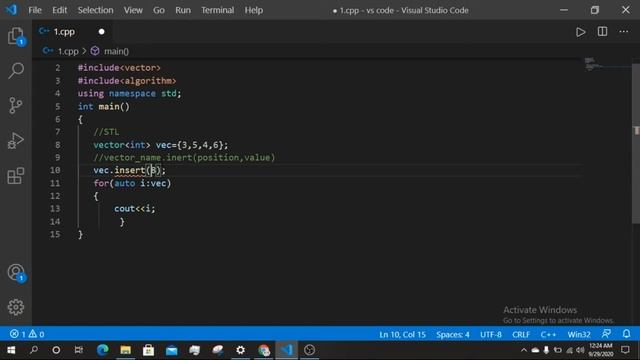Show errors and warnings in Problems panel

[27, 334]
